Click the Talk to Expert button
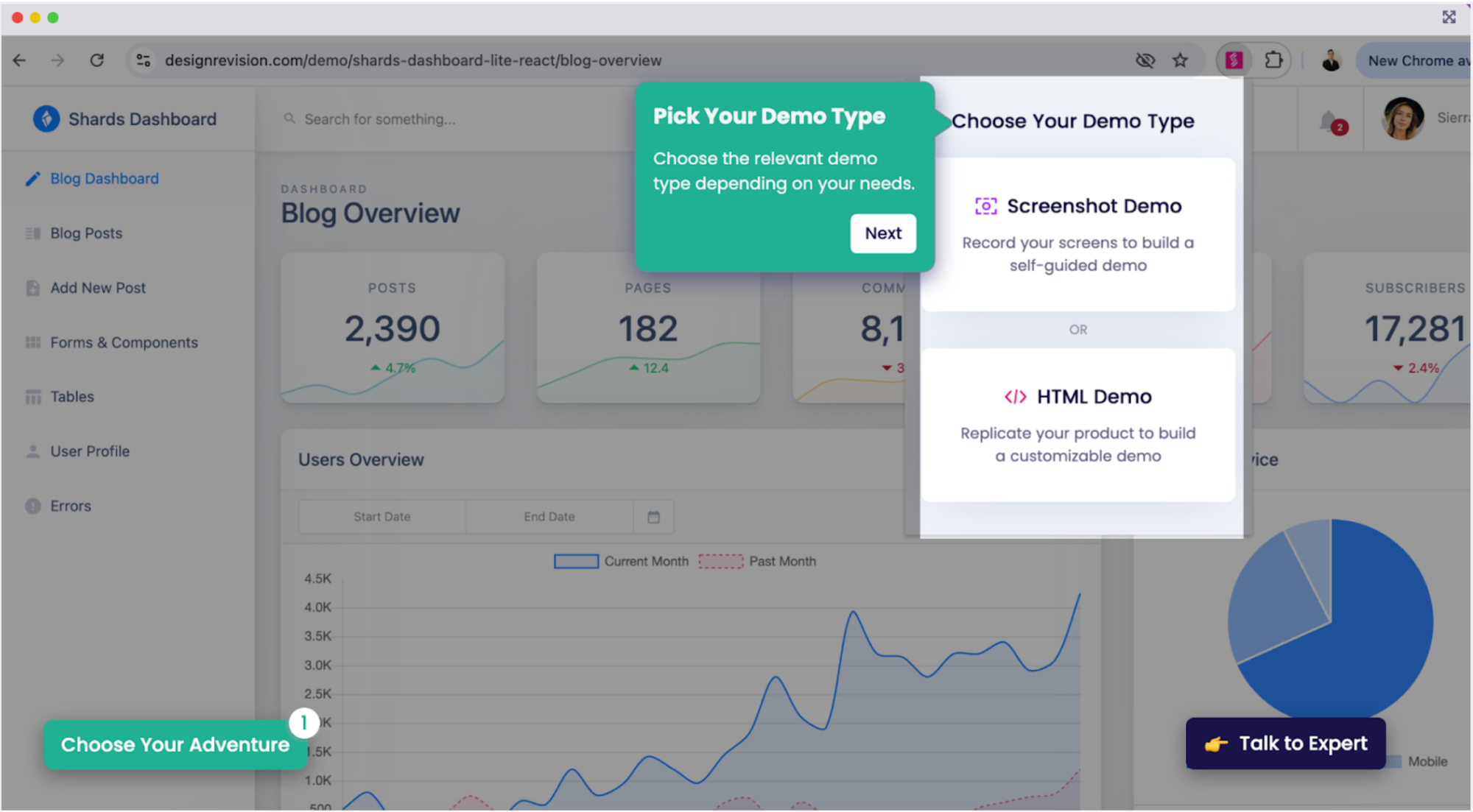Screen dimensions: 1473x812 pos(1285,744)
